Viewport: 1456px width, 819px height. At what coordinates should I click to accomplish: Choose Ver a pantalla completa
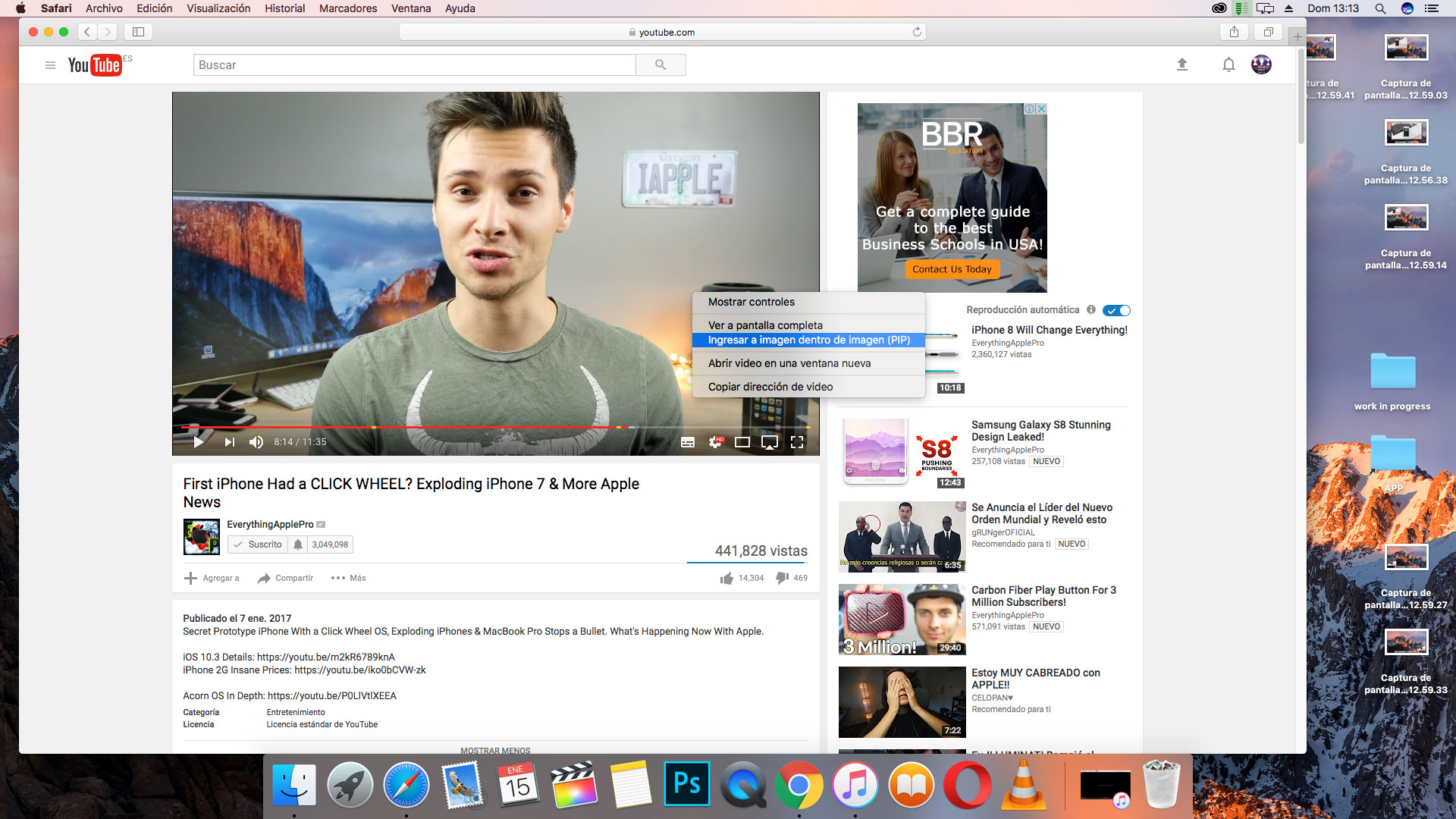pyautogui.click(x=808, y=325)
